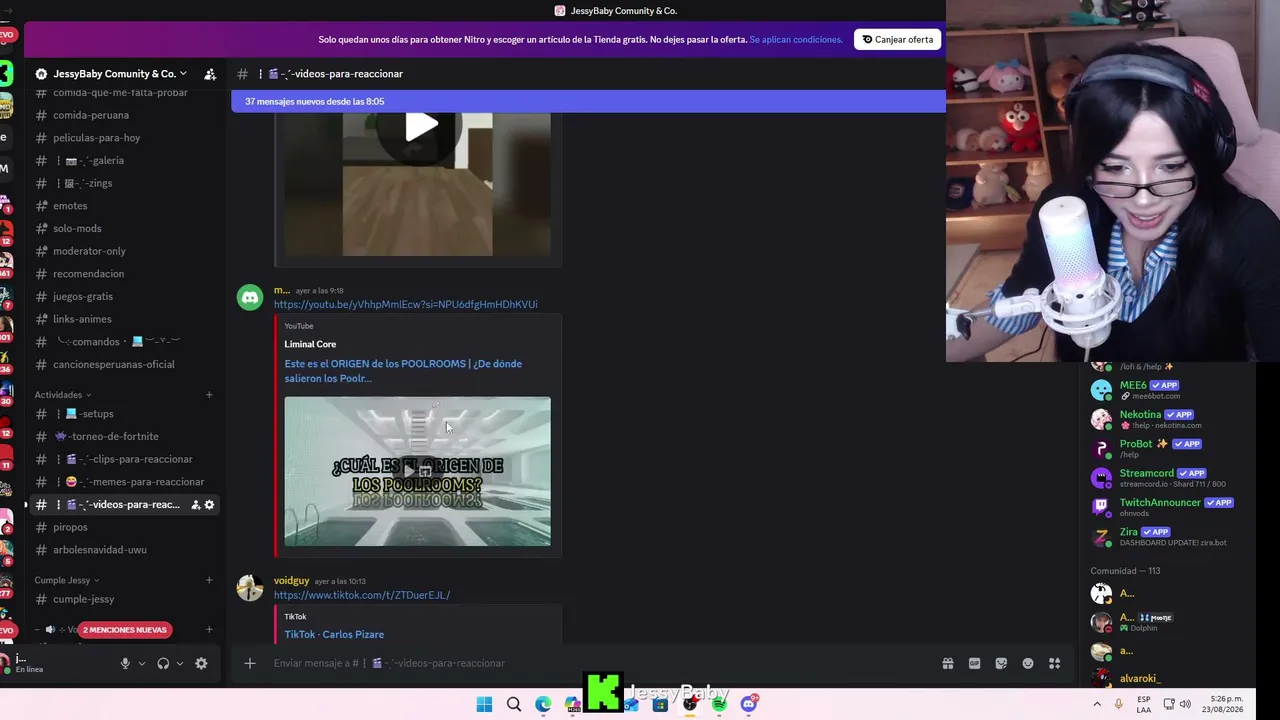
Task: Open the Discord icon in the taskbar
Action: [x=749, y=704]
